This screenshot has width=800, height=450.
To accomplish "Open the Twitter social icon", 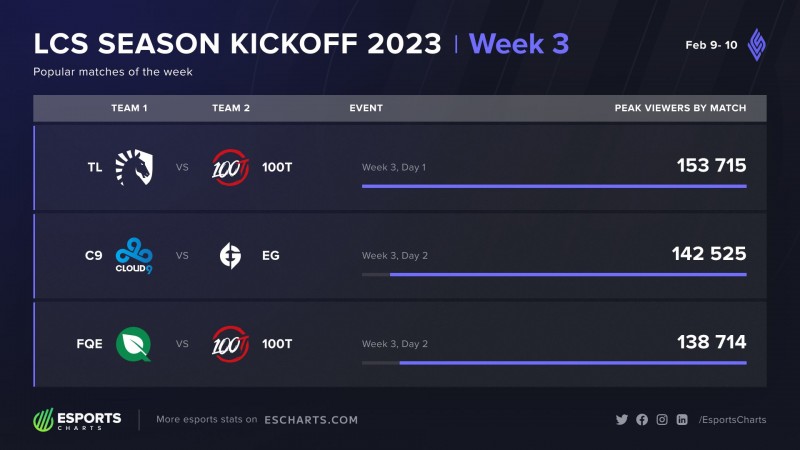I will pos(621,420).
